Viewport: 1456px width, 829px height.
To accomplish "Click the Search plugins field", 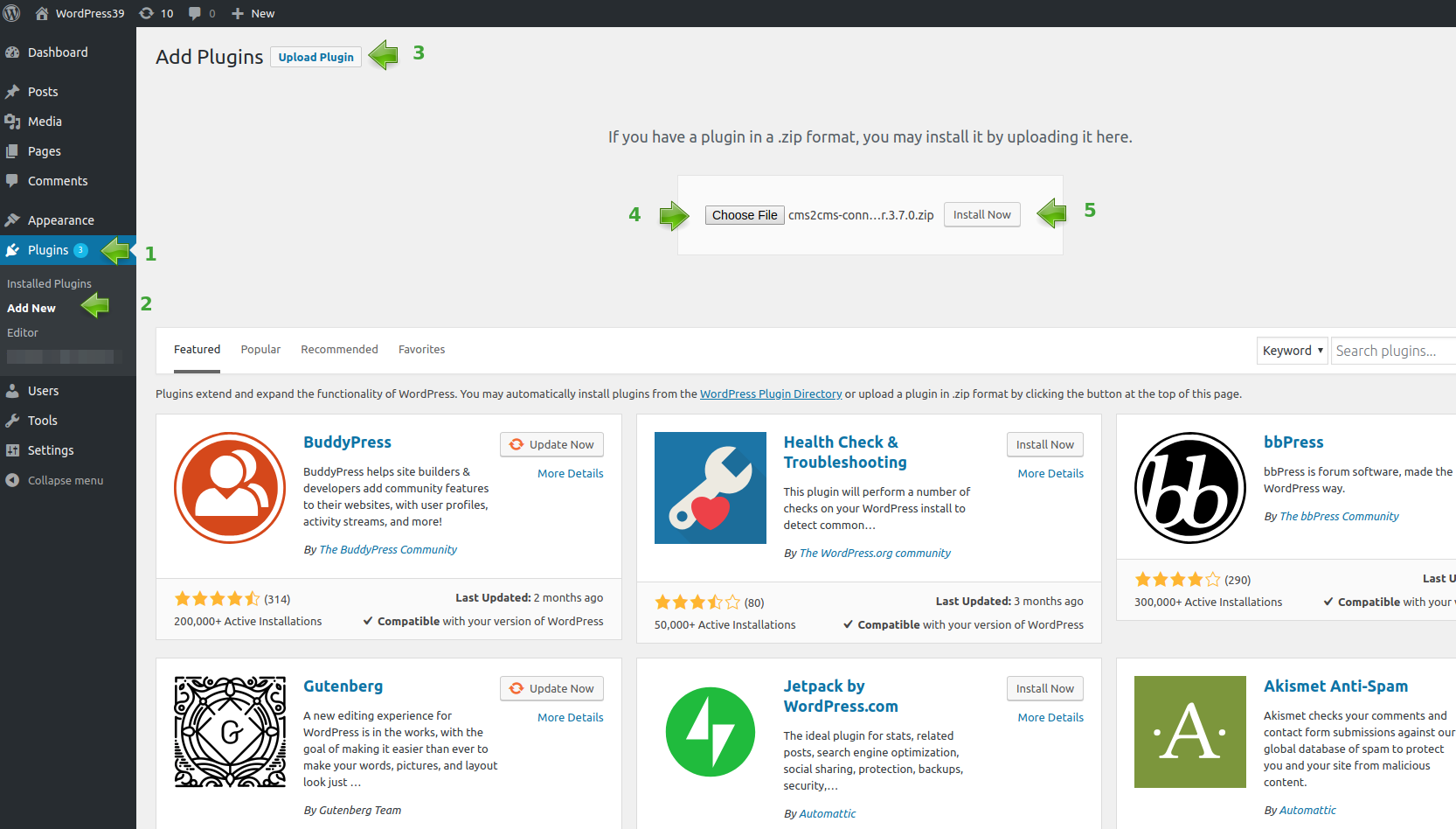I will pos(1393,351).
